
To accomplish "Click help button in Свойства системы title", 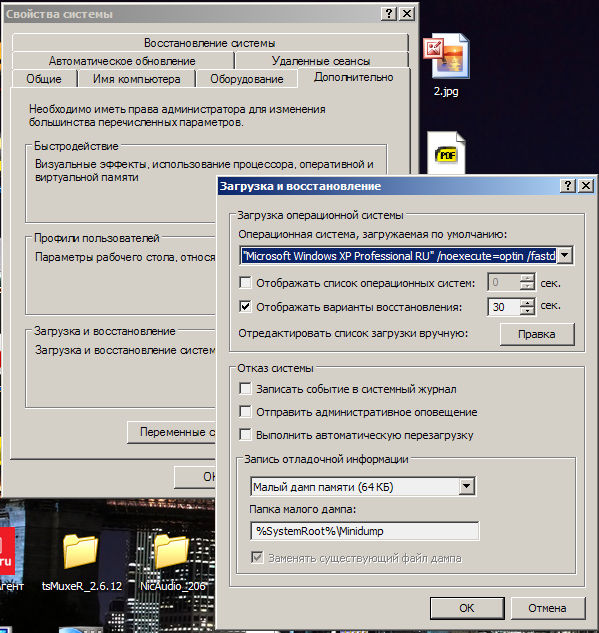I will pos(388,14).
